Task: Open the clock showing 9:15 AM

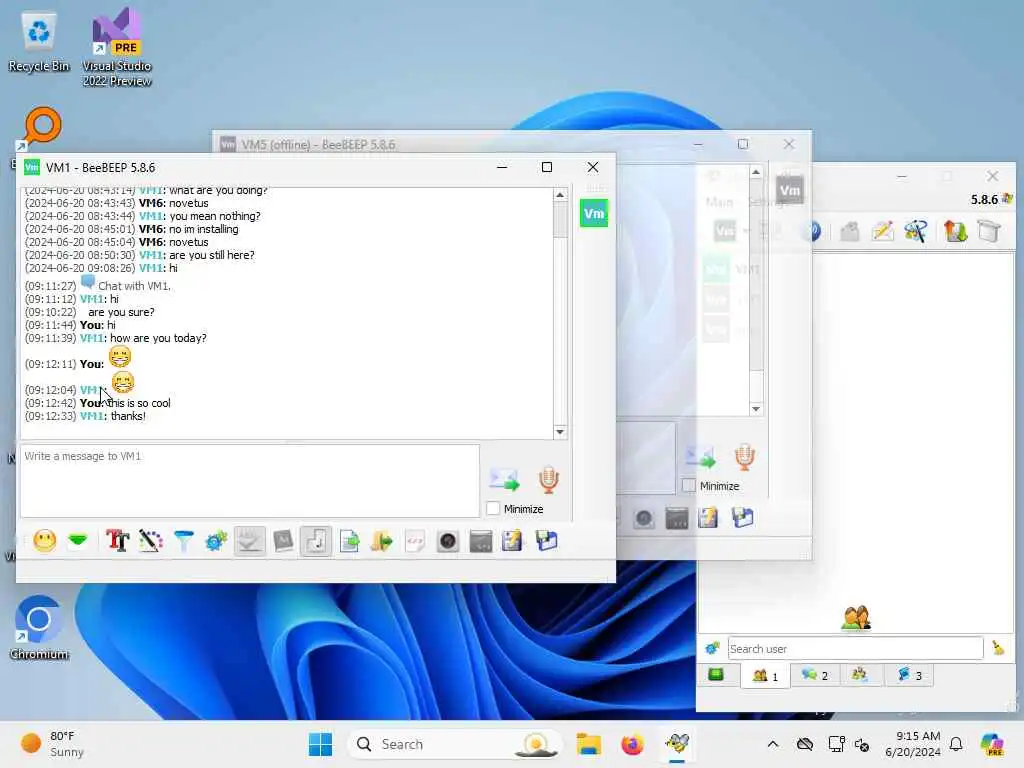Action: tap(913, 744)
